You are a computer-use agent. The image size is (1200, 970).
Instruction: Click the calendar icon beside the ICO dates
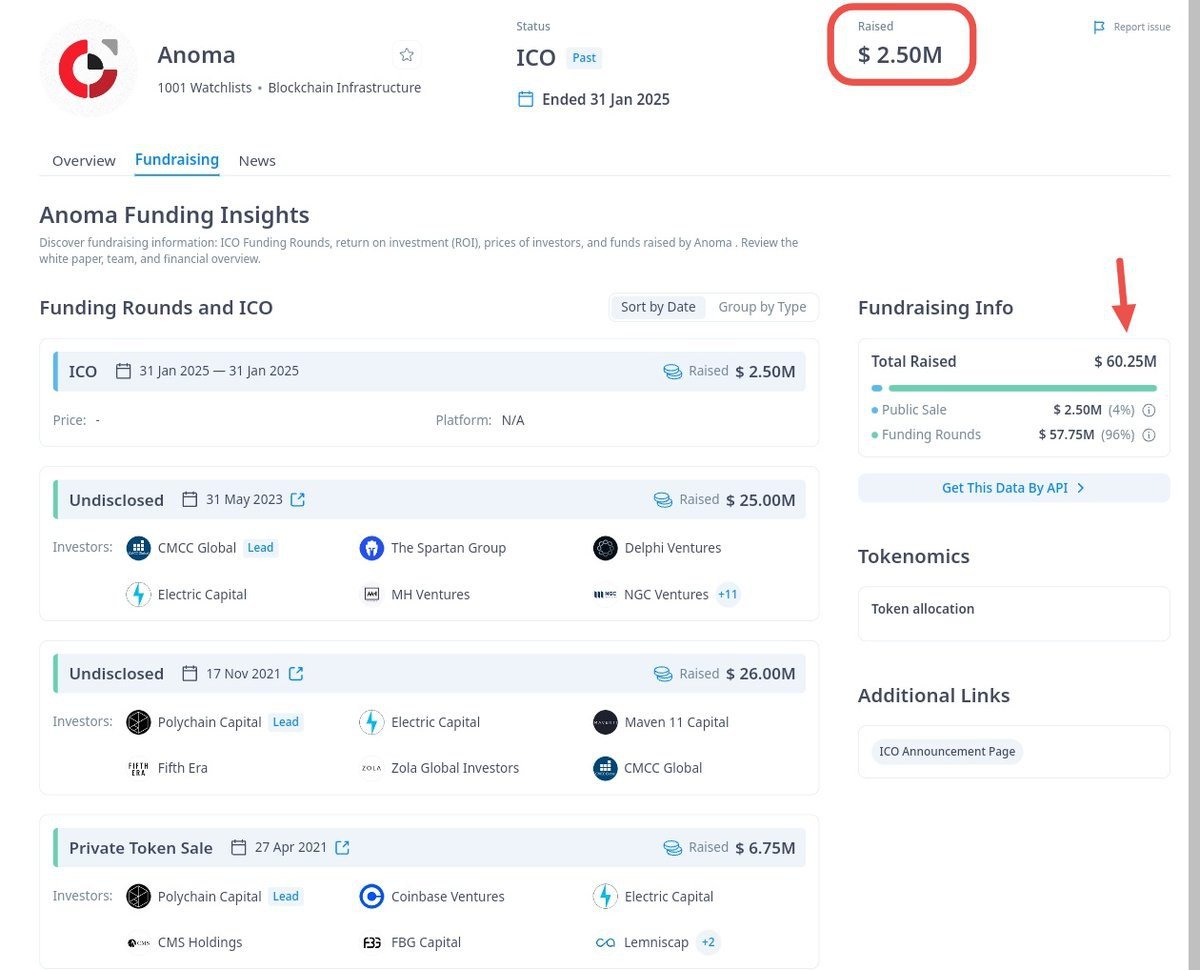click(123, 370)
